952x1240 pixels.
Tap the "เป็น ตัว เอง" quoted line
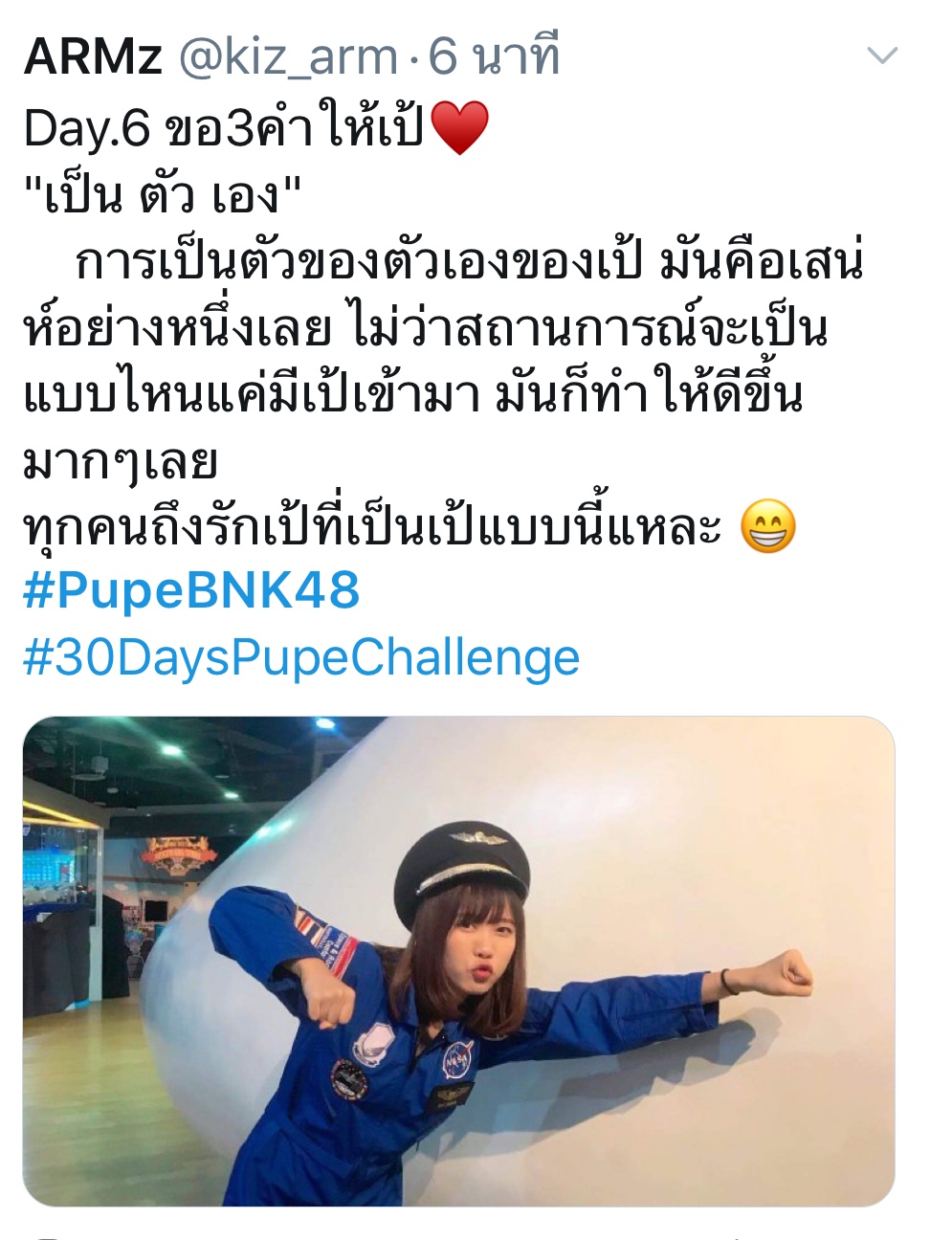click(163, 196)
